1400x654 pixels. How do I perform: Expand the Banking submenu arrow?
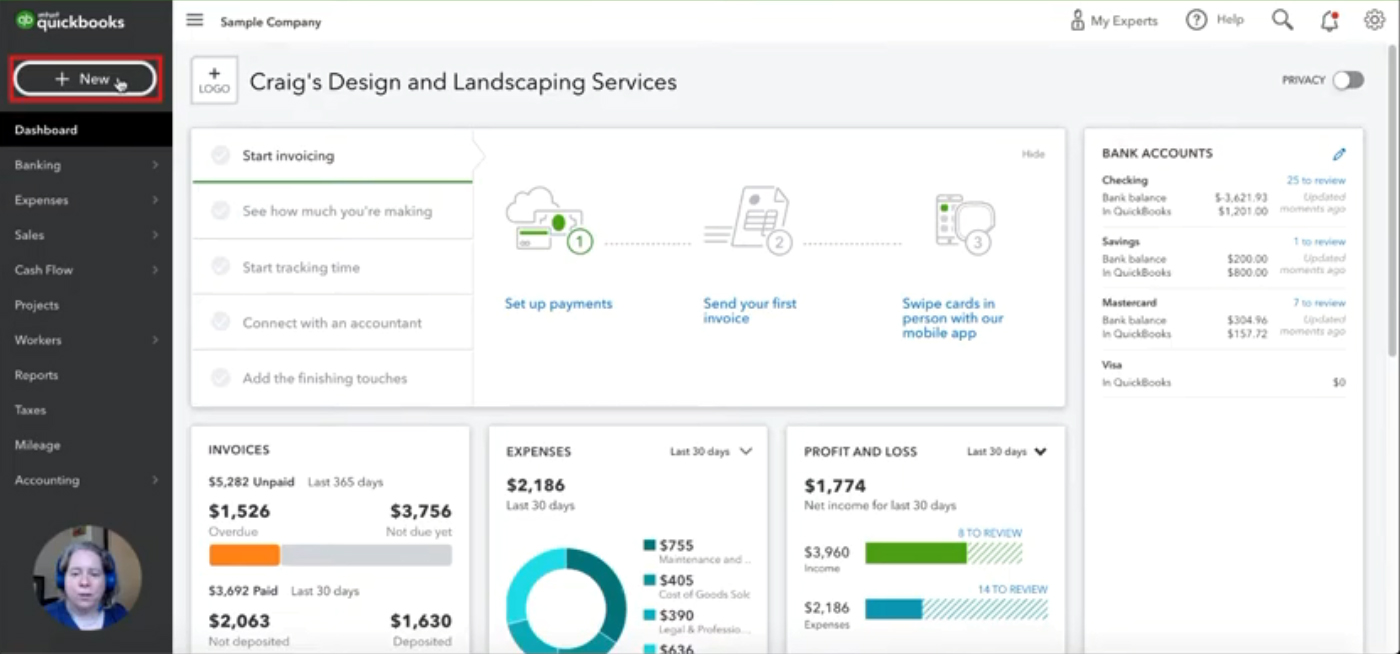155,165
